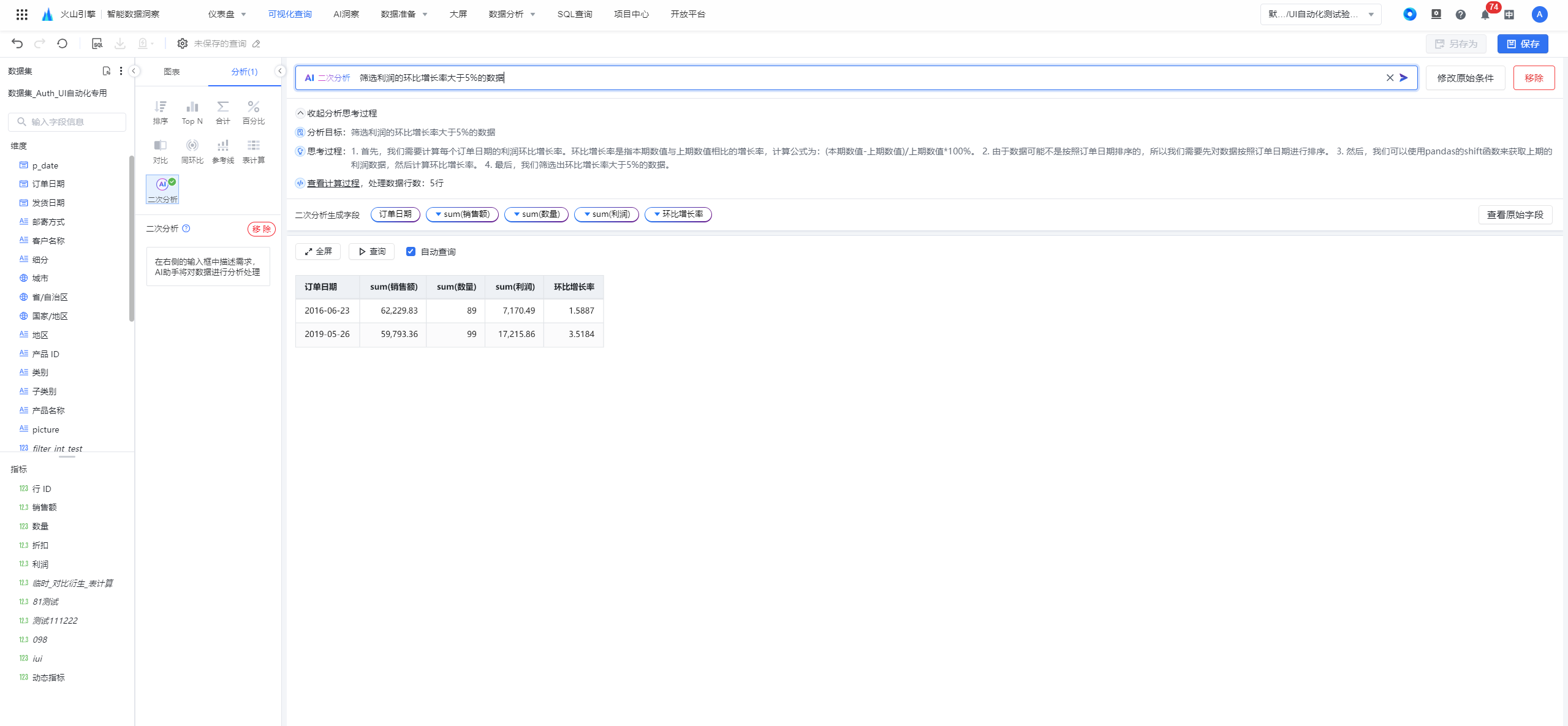Go to AI洞察 menu

346,14
